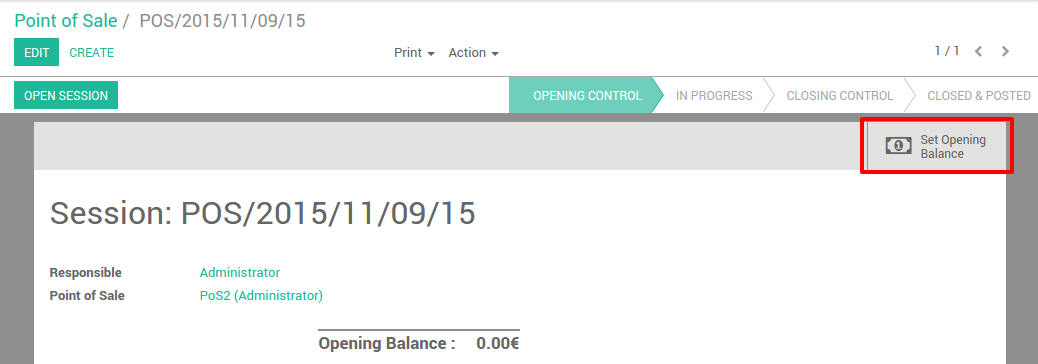The height and width of the screenshot is (364, 1038).
Task: Click the Action caret arrow
Action: point(495,54)
